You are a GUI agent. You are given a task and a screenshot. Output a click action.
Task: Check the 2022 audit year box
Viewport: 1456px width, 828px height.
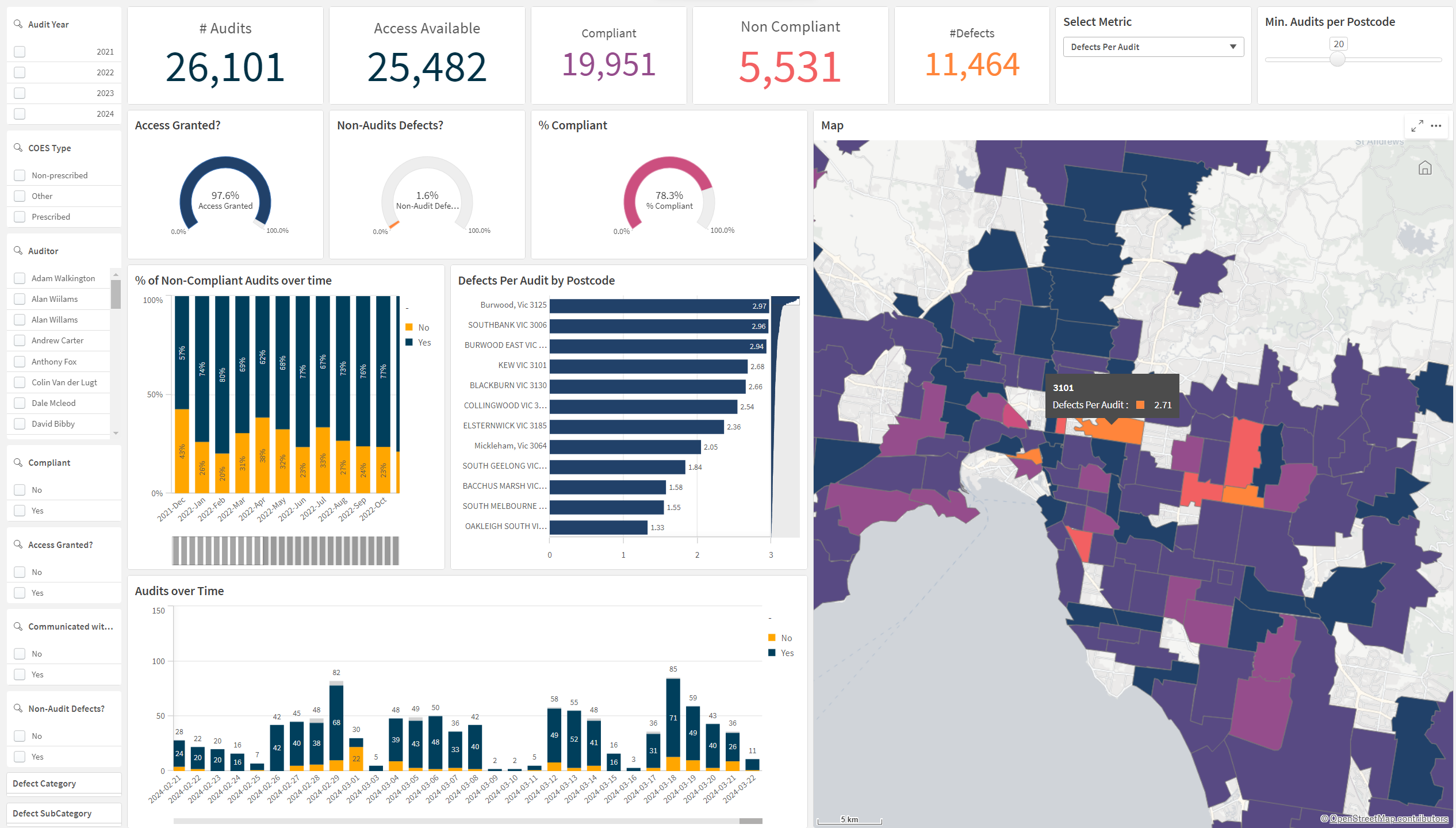pos(20,72)
